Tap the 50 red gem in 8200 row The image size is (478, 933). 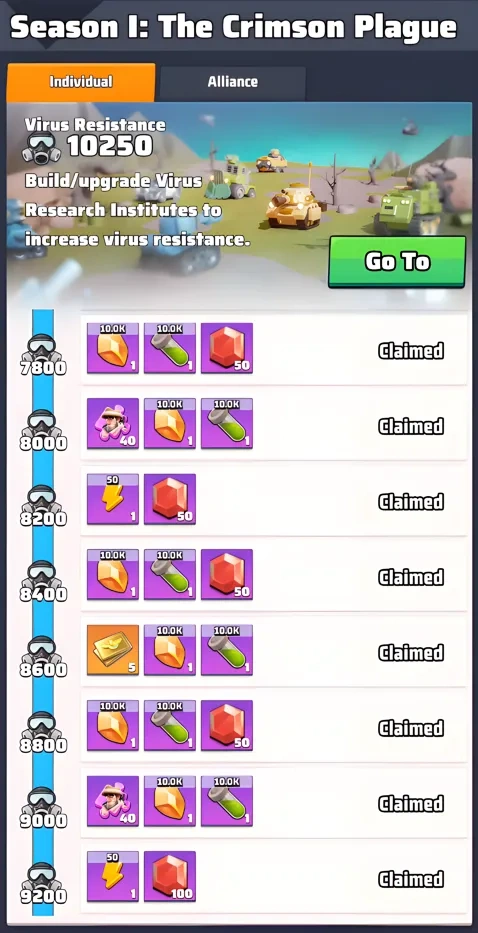click(170, 499)
